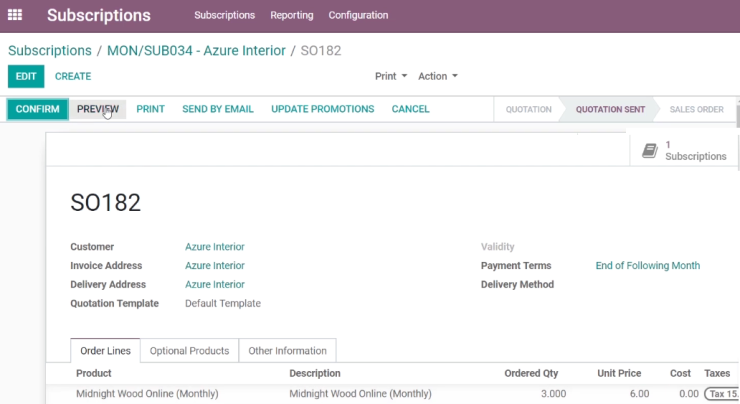Click the Cost column header
The image size is (740, 404).
[680, 373]
